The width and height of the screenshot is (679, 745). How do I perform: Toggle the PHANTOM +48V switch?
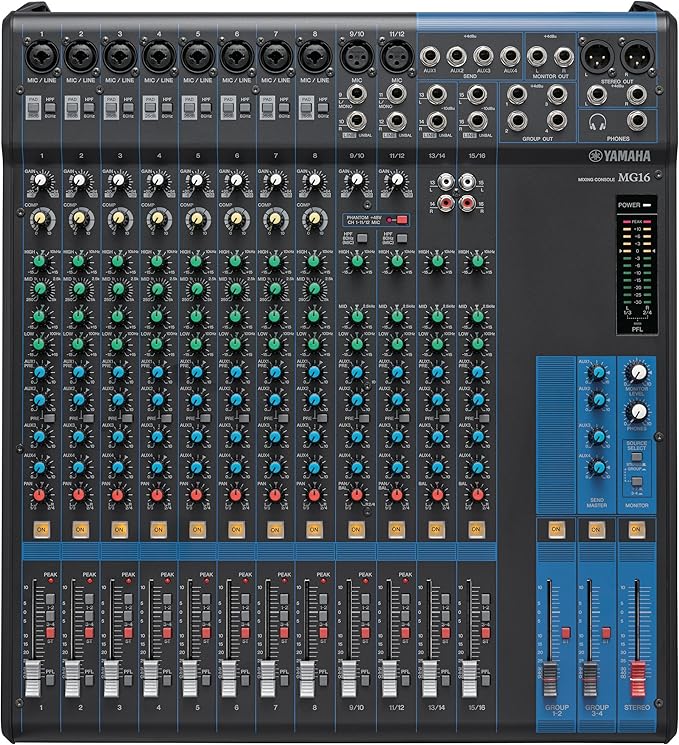tap(400, 218)
